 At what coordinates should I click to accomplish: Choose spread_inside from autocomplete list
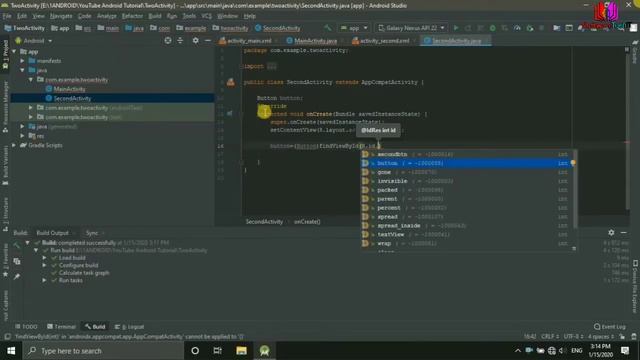467,226
